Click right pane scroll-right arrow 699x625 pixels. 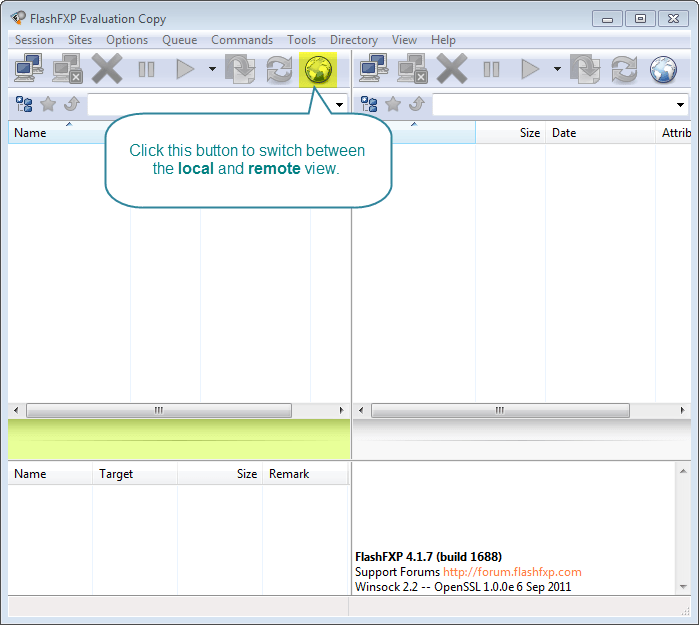click(683, 410)
